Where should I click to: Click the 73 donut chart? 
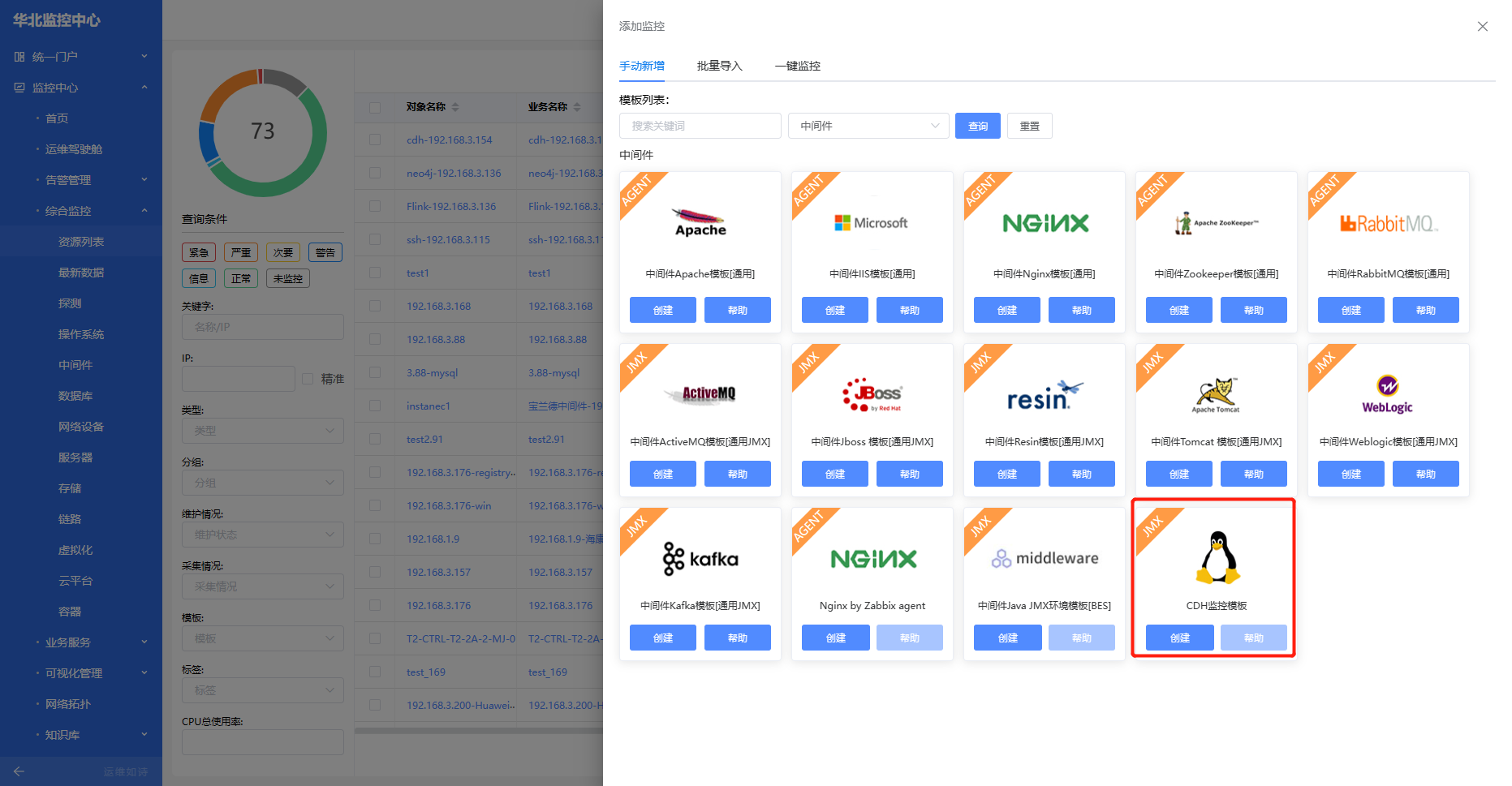[262, 132]
